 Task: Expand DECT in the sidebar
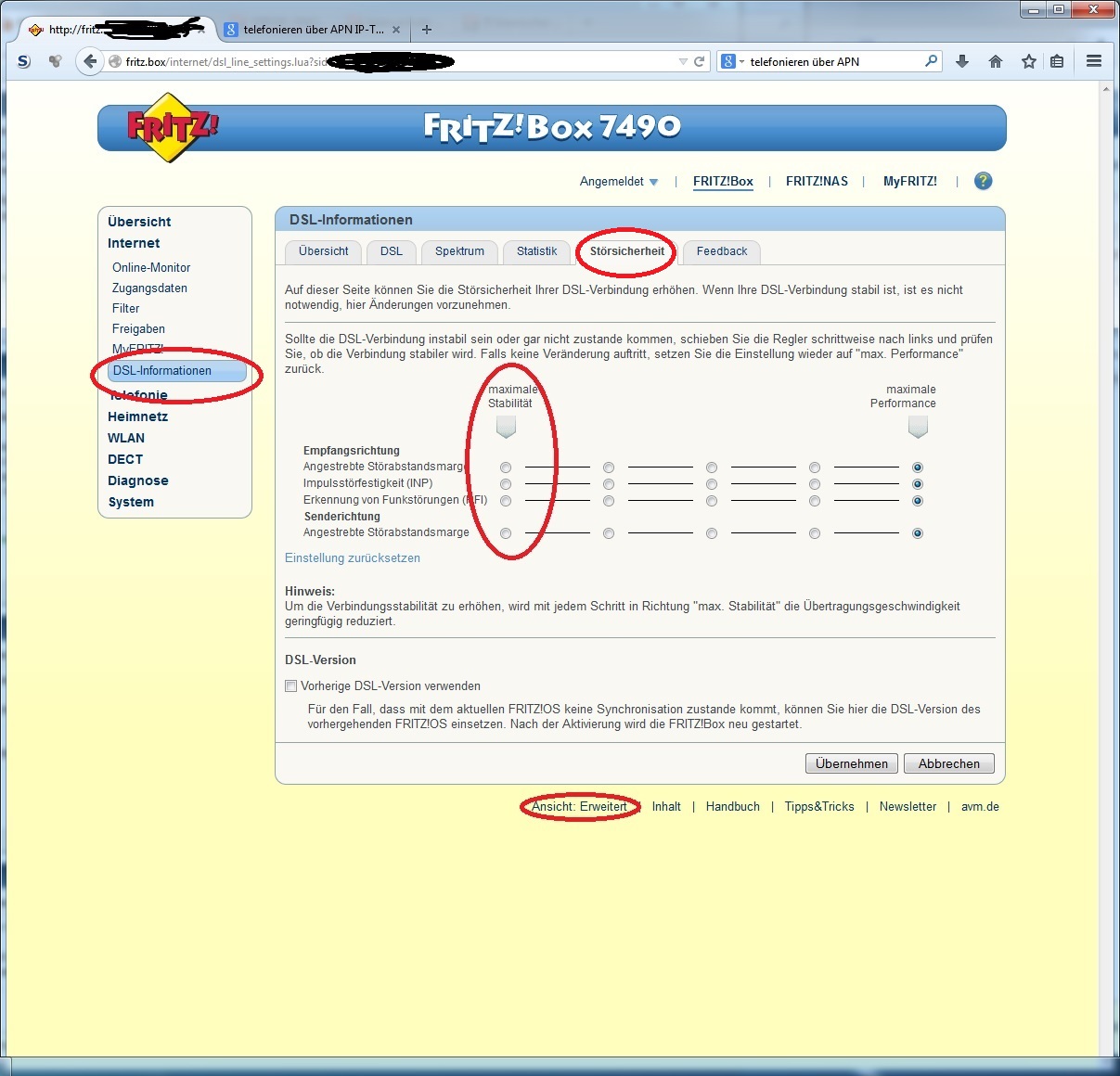(x=125, y=459)
